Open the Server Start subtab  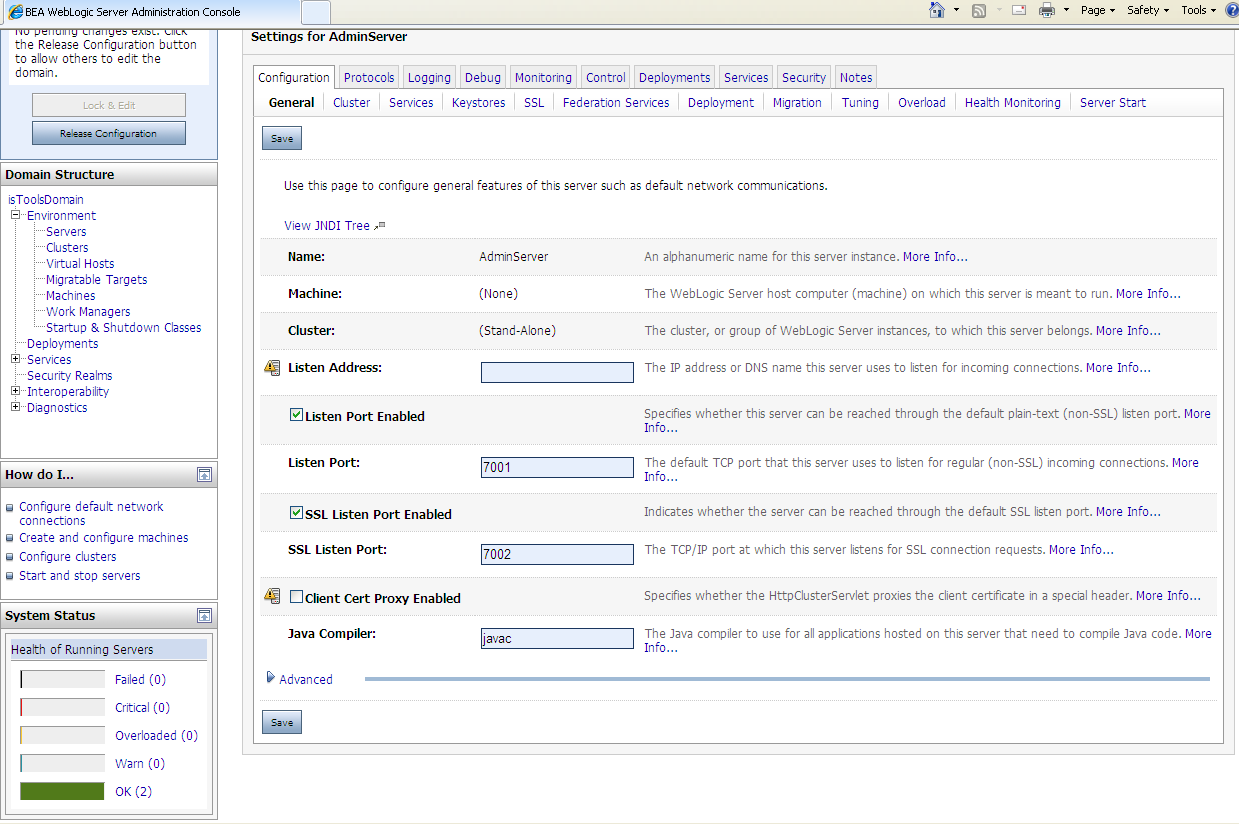[x=1113, y=102]
